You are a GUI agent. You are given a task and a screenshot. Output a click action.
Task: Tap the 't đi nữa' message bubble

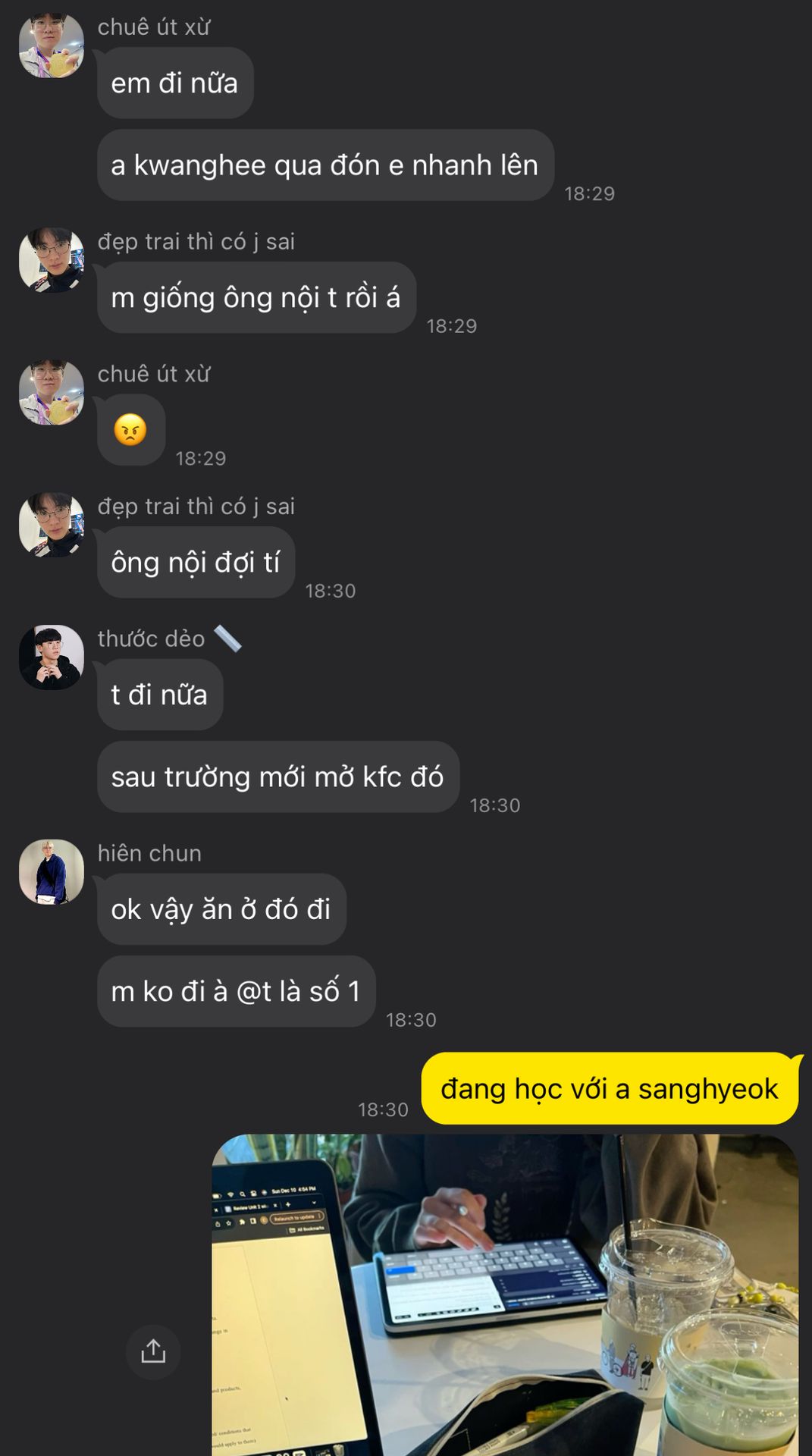pyautogui.click(x=160, y=695)
